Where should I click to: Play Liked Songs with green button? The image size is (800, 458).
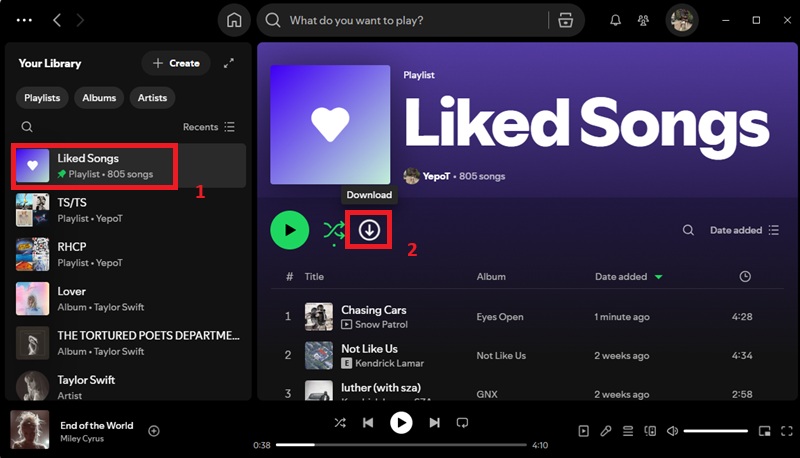[x=290, y=230]
